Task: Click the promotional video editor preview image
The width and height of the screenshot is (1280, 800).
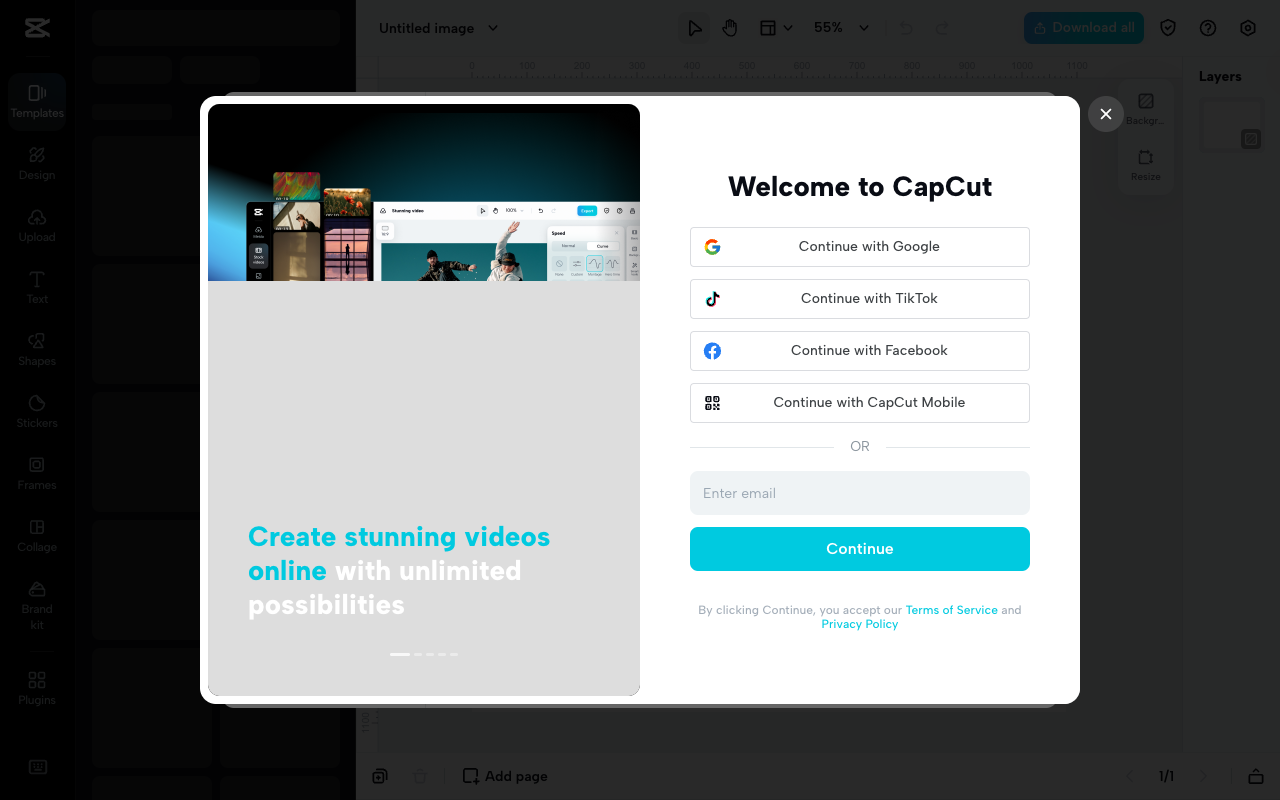Action: click(x=424, y=193)
